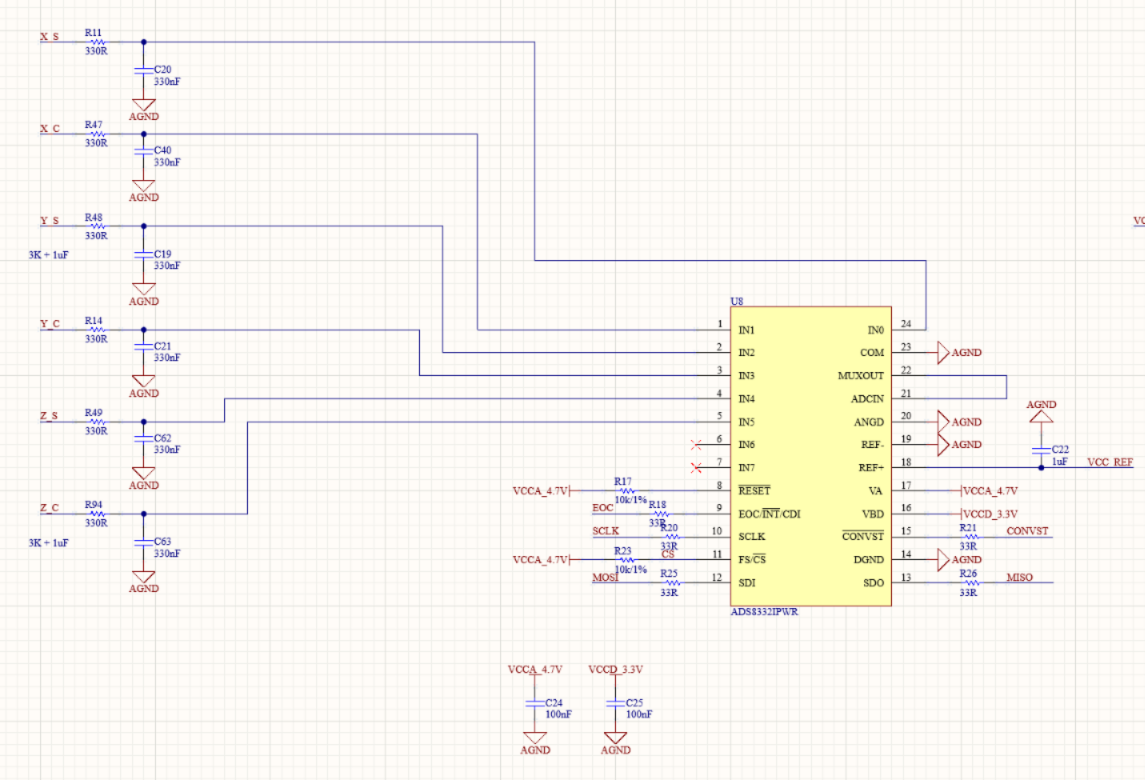
Task: Select VCCA_4.7V port feeding R17
Action: (541, 491)
